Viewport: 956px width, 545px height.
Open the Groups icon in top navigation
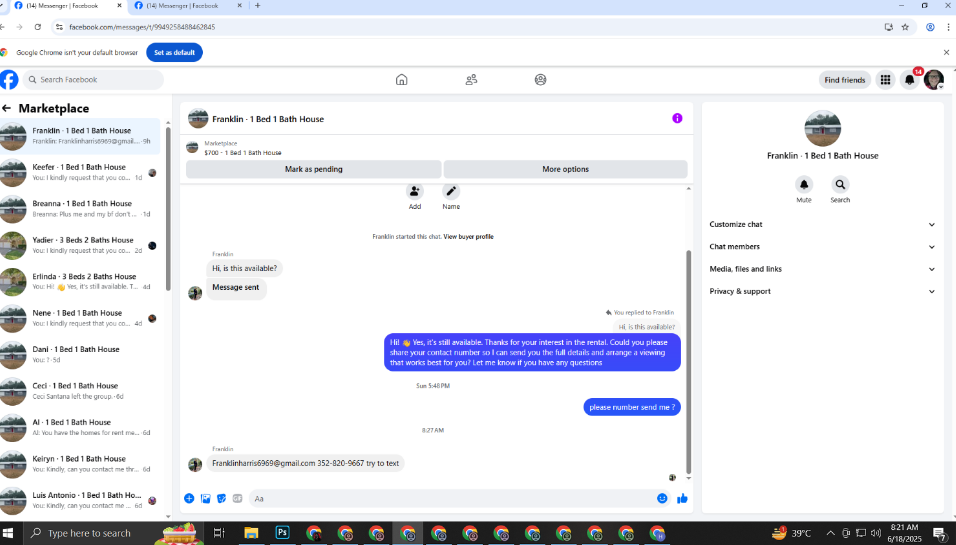540,80
